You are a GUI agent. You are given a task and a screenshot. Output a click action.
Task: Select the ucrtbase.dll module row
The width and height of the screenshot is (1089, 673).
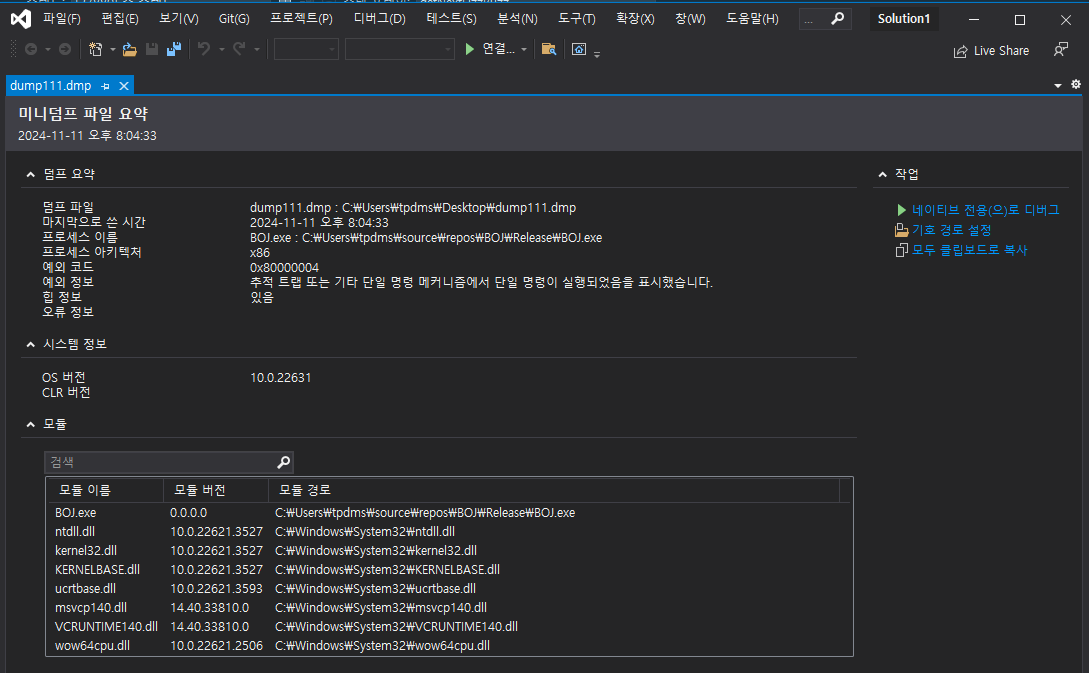449,588
